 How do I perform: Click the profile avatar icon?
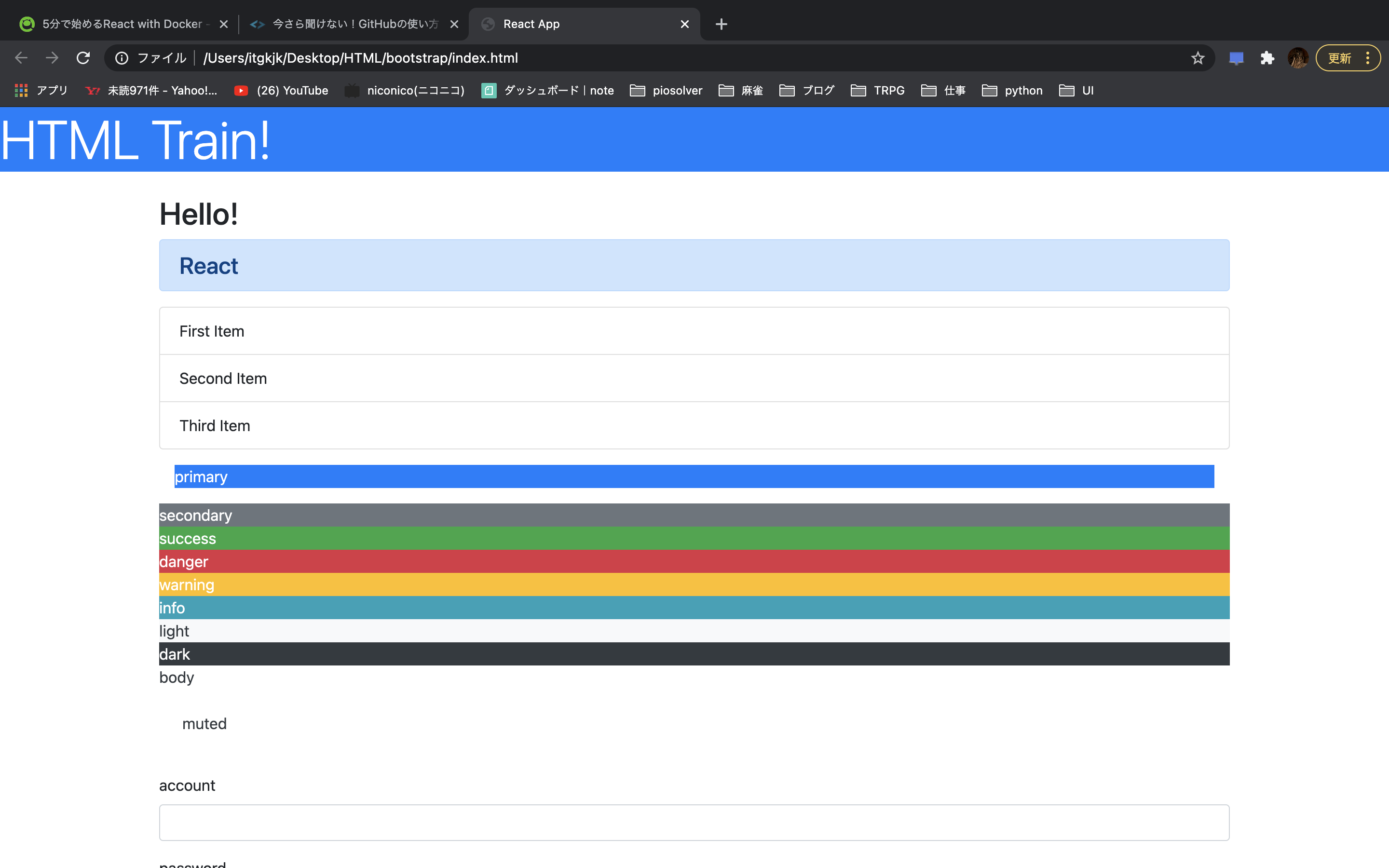(1297, 58)
